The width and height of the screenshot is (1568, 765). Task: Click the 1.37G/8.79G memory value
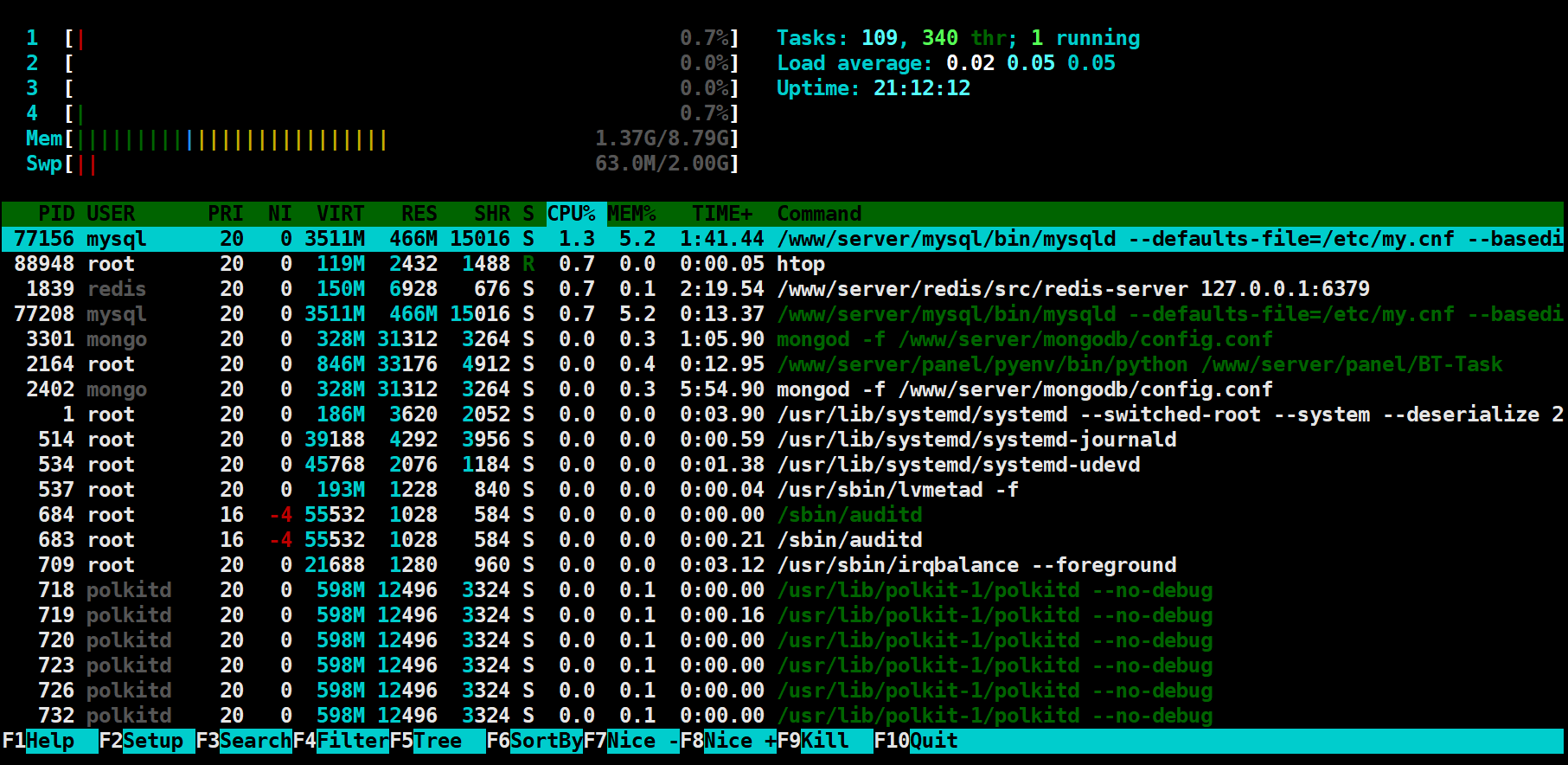pos(662,138)
